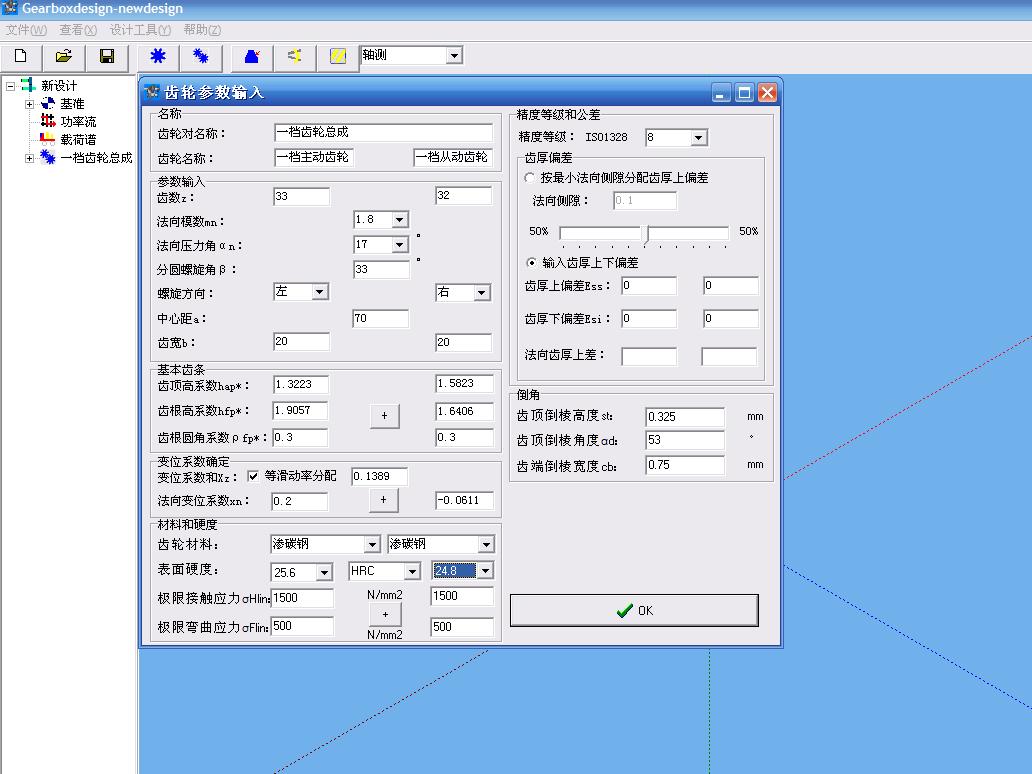Close the 齿轮参数输入 dialog
This screenshot has height=774, width=1032.
coord(767,93)
